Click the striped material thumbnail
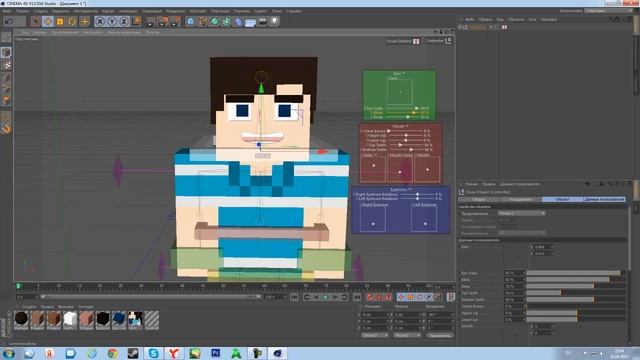Screen dimensions: 640x360 [152, 320]
